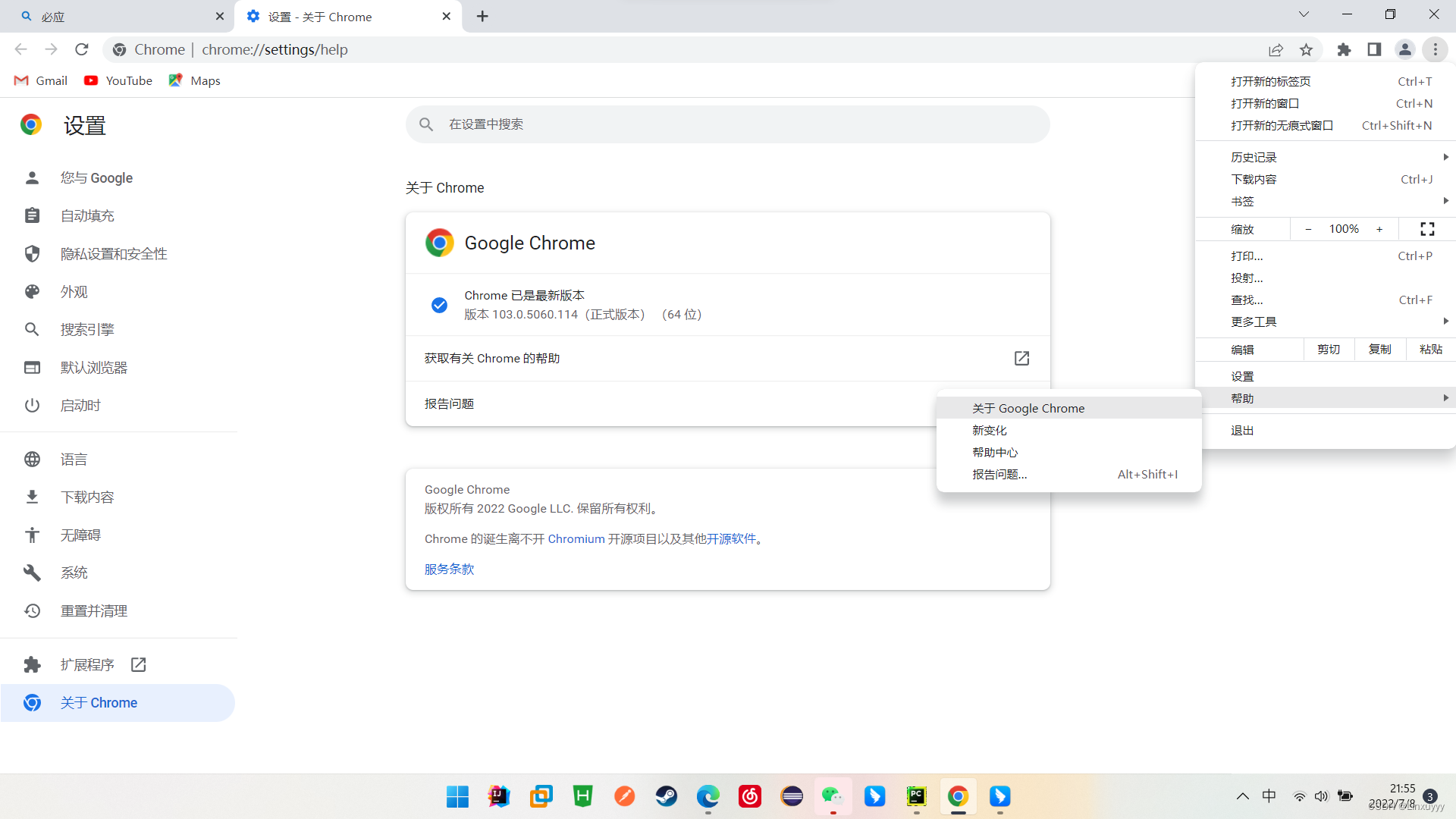Choose 设置 from the Chrome menu
1456x819 pixels.
click(1326, 377)
